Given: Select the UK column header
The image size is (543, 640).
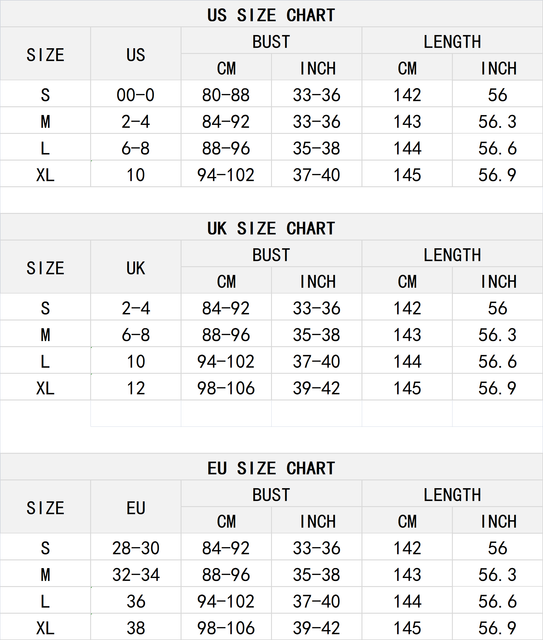Looking at the screenshot, I should tap(136, 268).
